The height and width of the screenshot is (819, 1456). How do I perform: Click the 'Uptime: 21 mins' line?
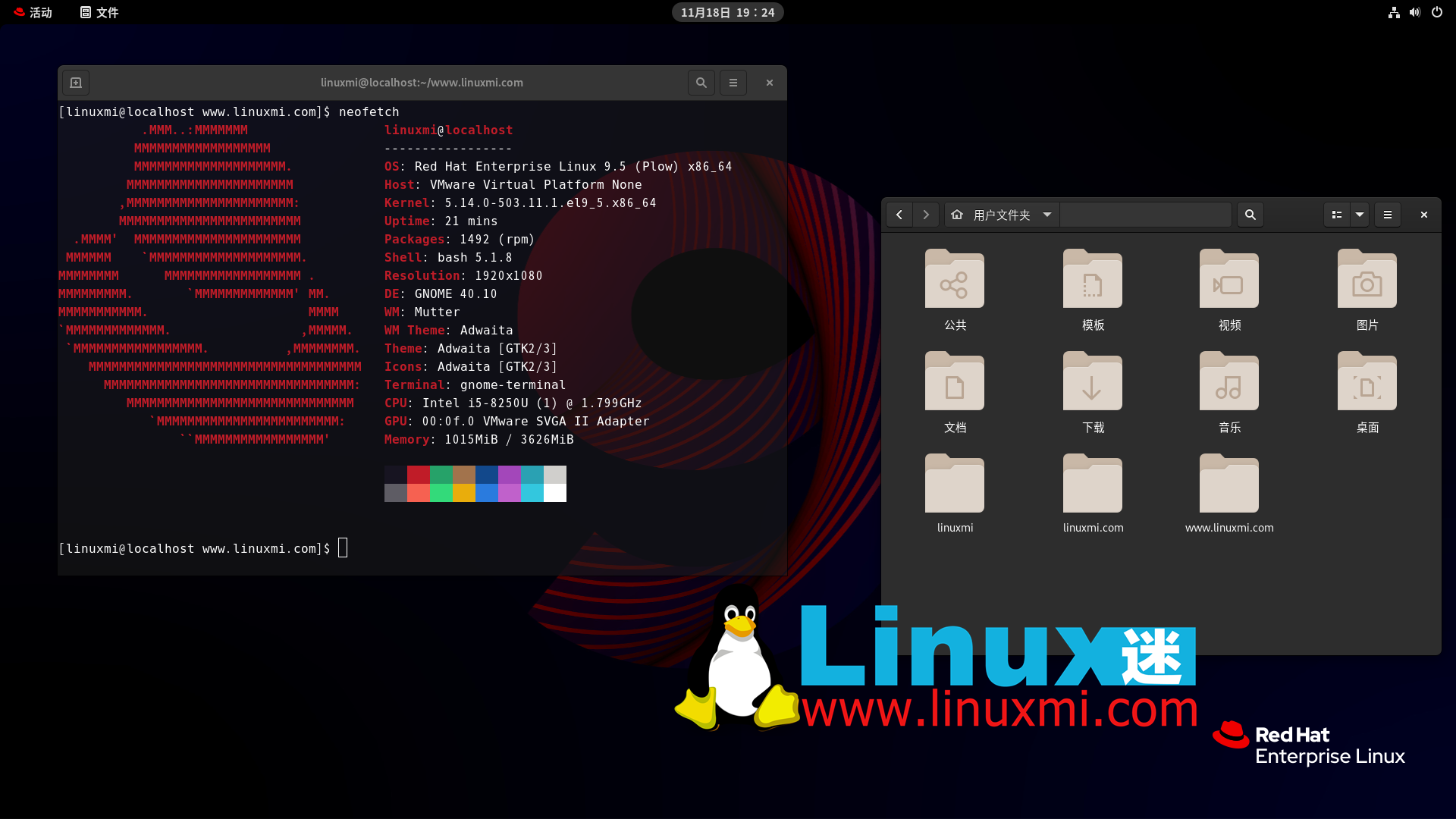pyautogui.click(x=441, y=221)
